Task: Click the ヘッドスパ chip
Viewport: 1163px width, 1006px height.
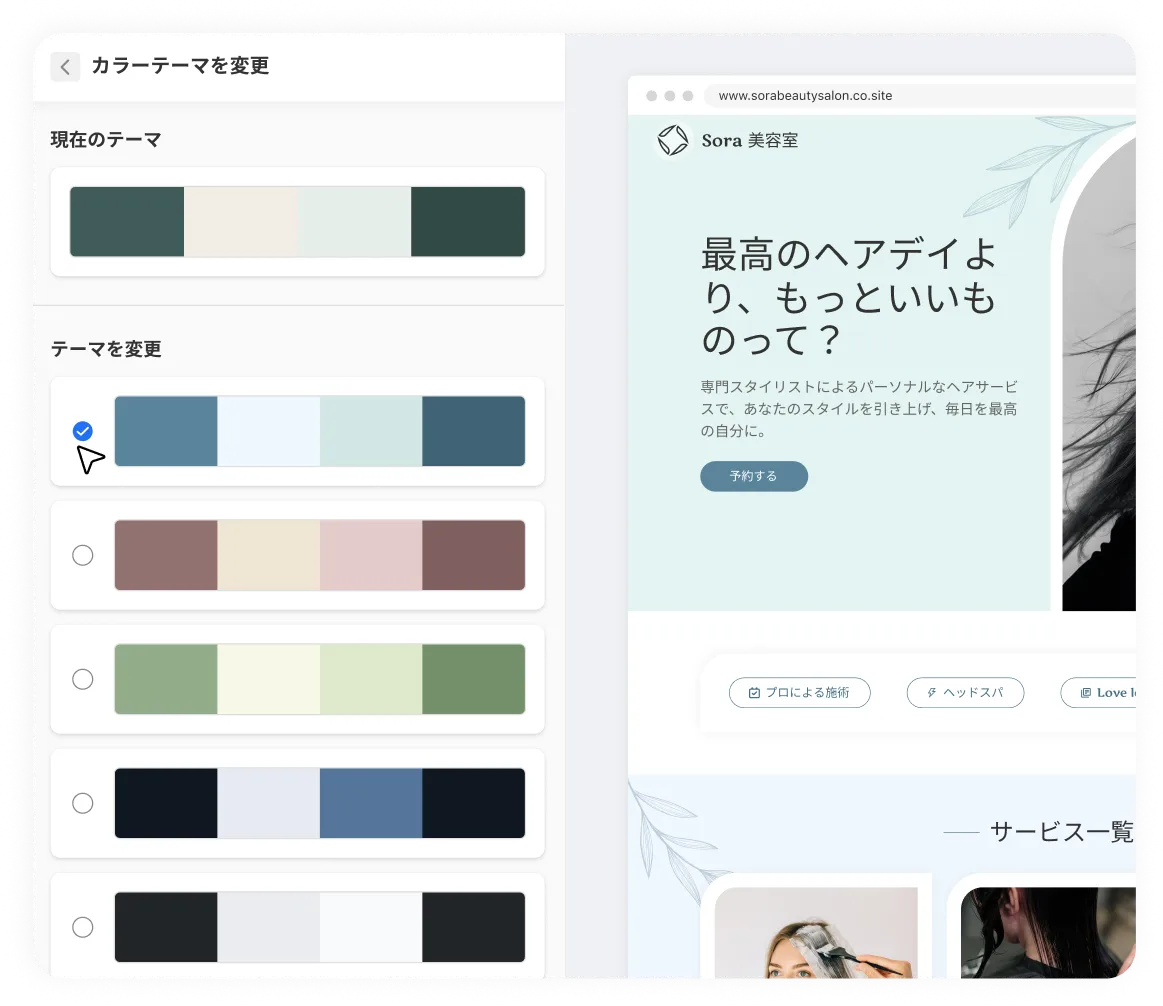Action: [965, 692]
